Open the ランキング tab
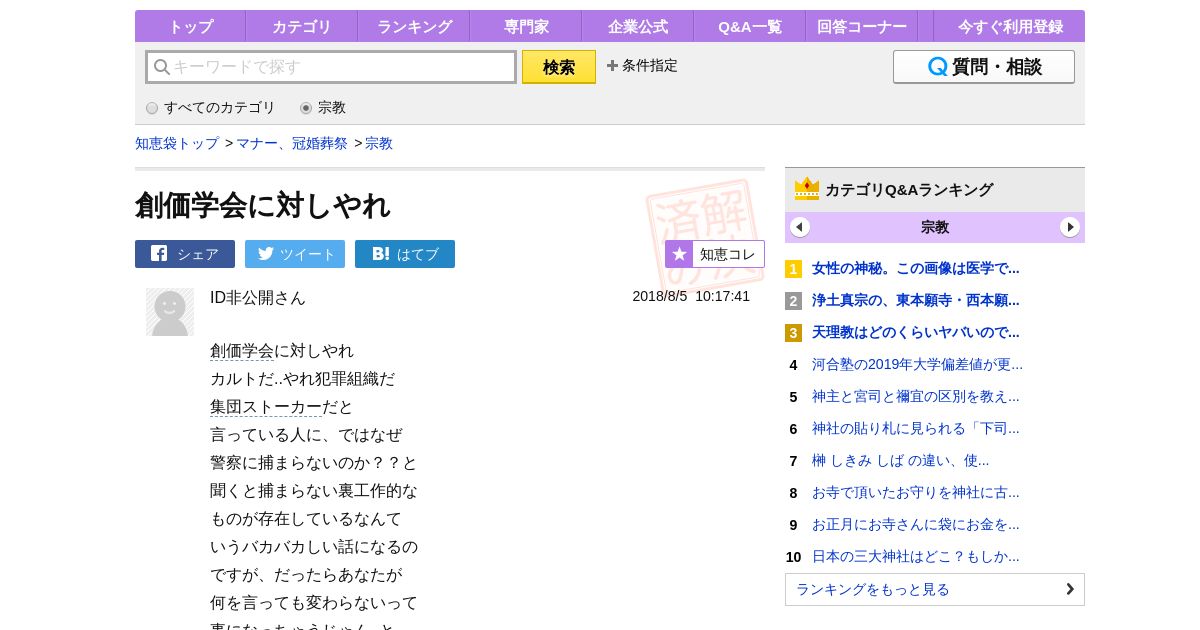This screenshot has height=630, width=1200. pyautogui.click(x=414, y=27)
